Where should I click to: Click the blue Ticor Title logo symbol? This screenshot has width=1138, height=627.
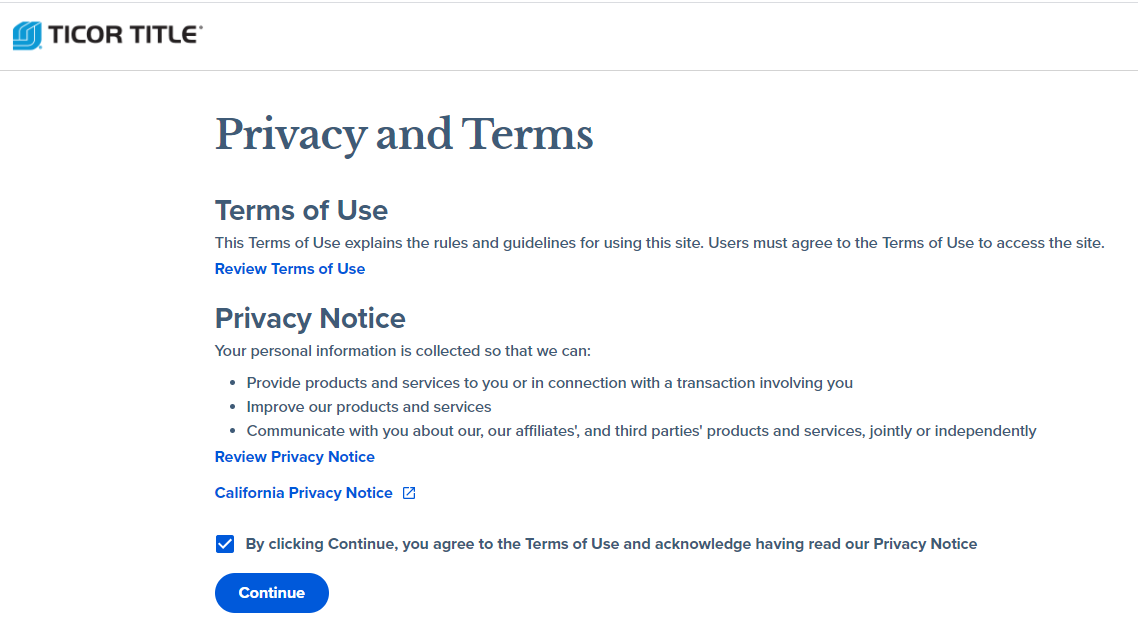[27, 36]
